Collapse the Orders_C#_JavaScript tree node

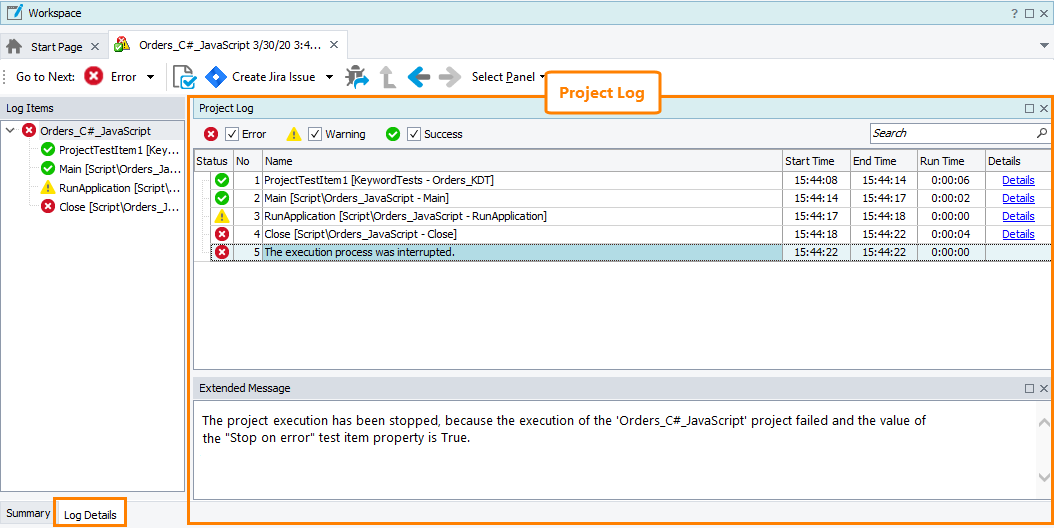click(x=10, y=131)
